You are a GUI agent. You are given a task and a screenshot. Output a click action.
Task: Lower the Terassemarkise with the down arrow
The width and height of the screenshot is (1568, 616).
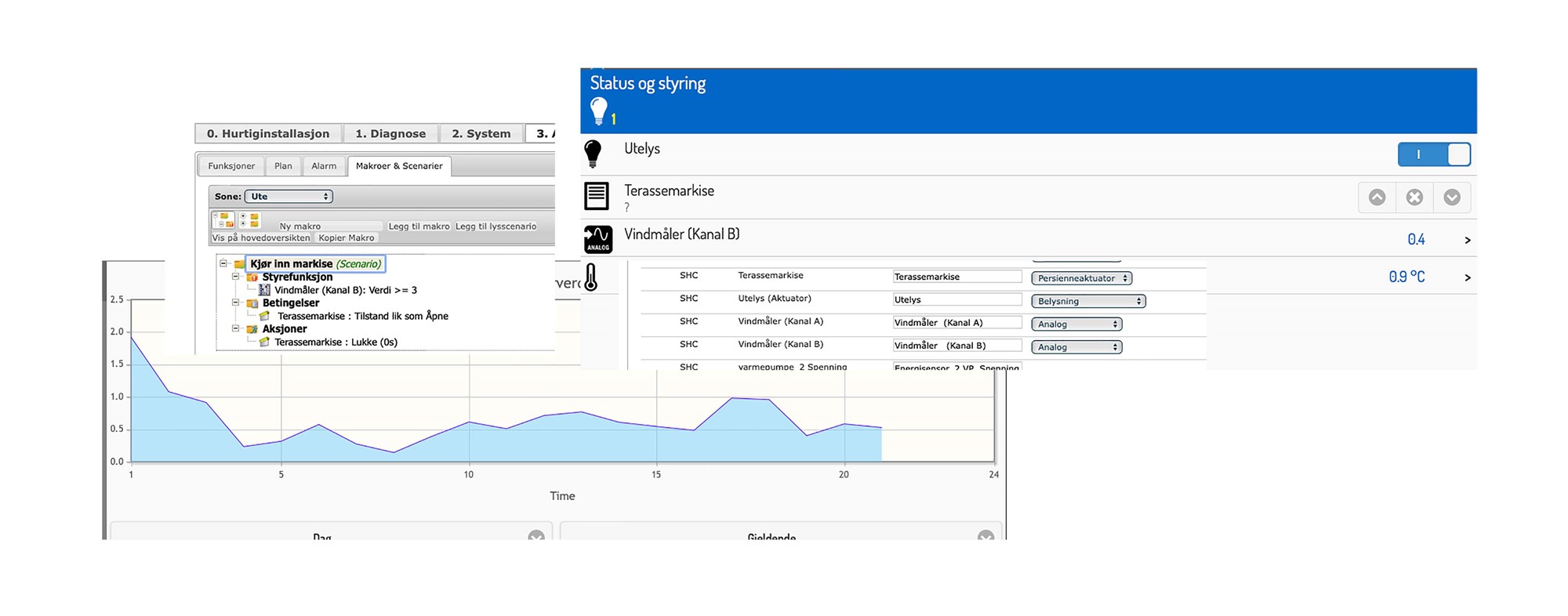pos(1452,197)
